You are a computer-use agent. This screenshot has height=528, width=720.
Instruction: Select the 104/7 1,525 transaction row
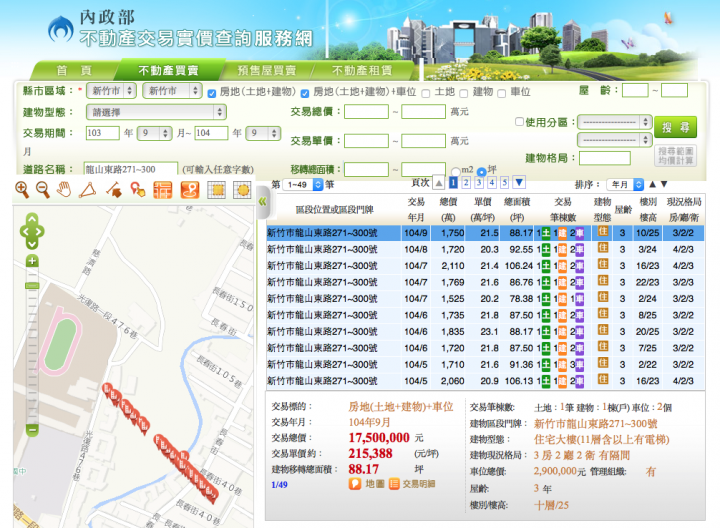(485, 299)
